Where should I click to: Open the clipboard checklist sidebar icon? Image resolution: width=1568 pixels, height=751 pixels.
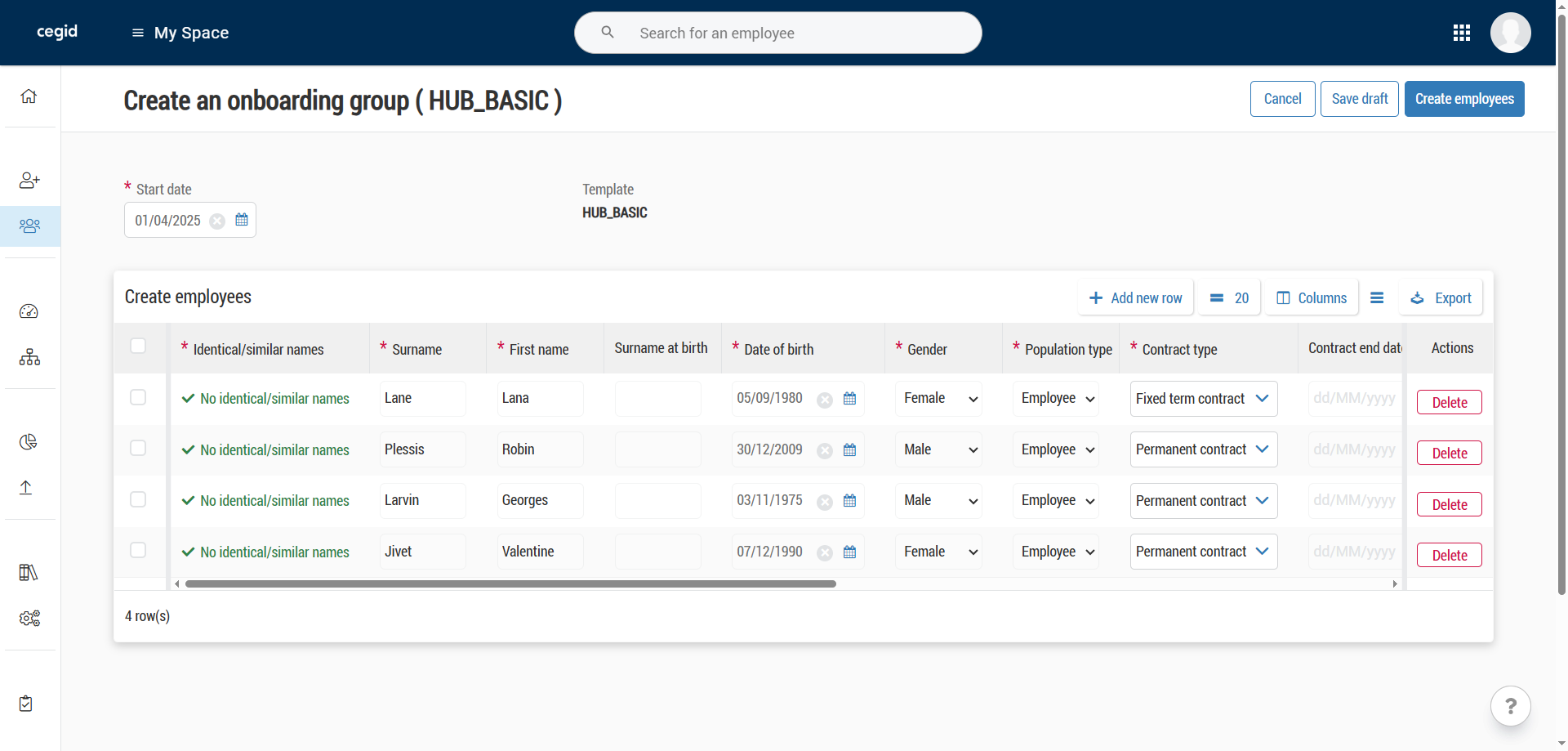point(26,704)
